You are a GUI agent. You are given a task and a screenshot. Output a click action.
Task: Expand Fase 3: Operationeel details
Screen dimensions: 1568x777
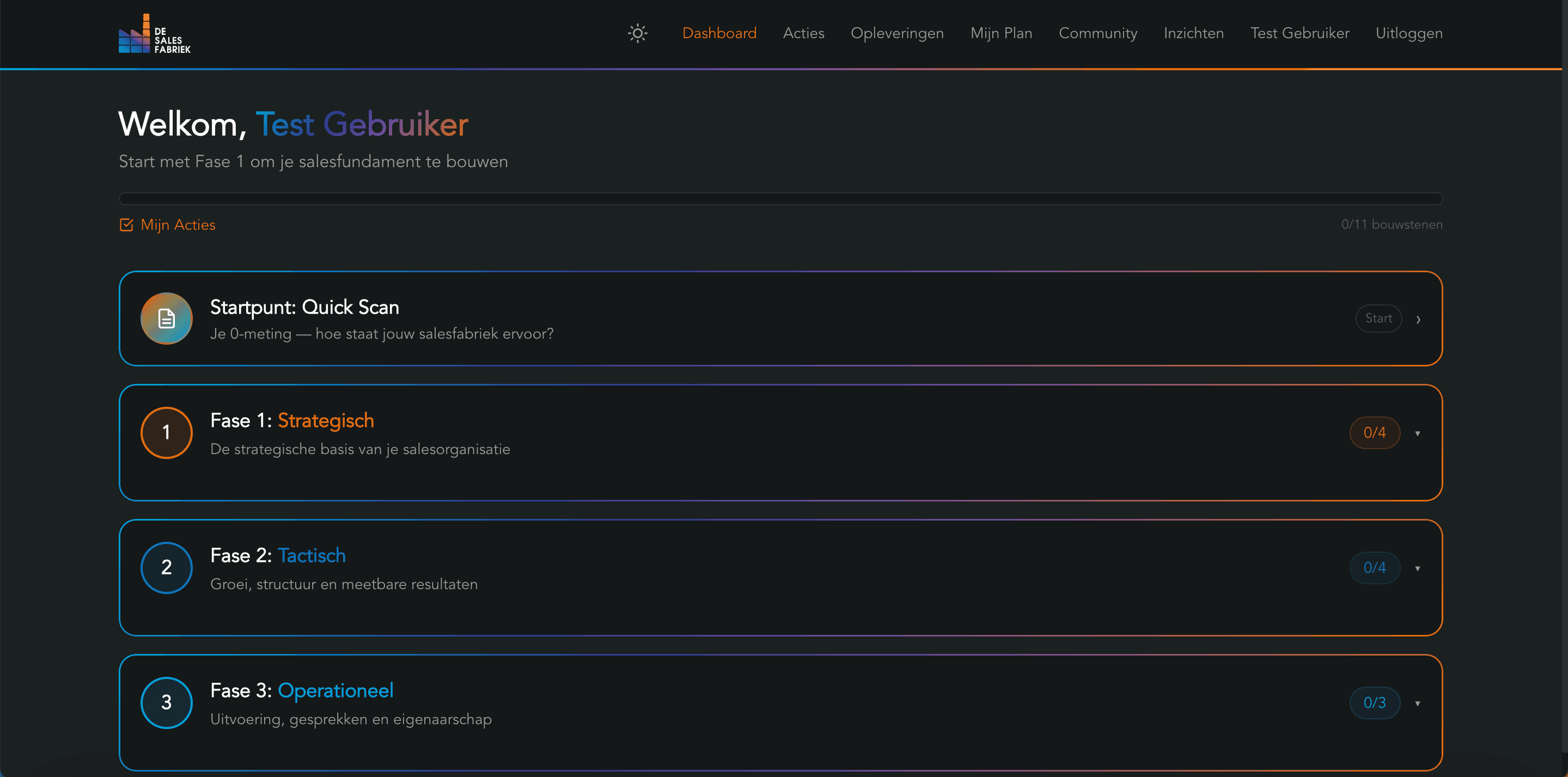click(1419, 703)
